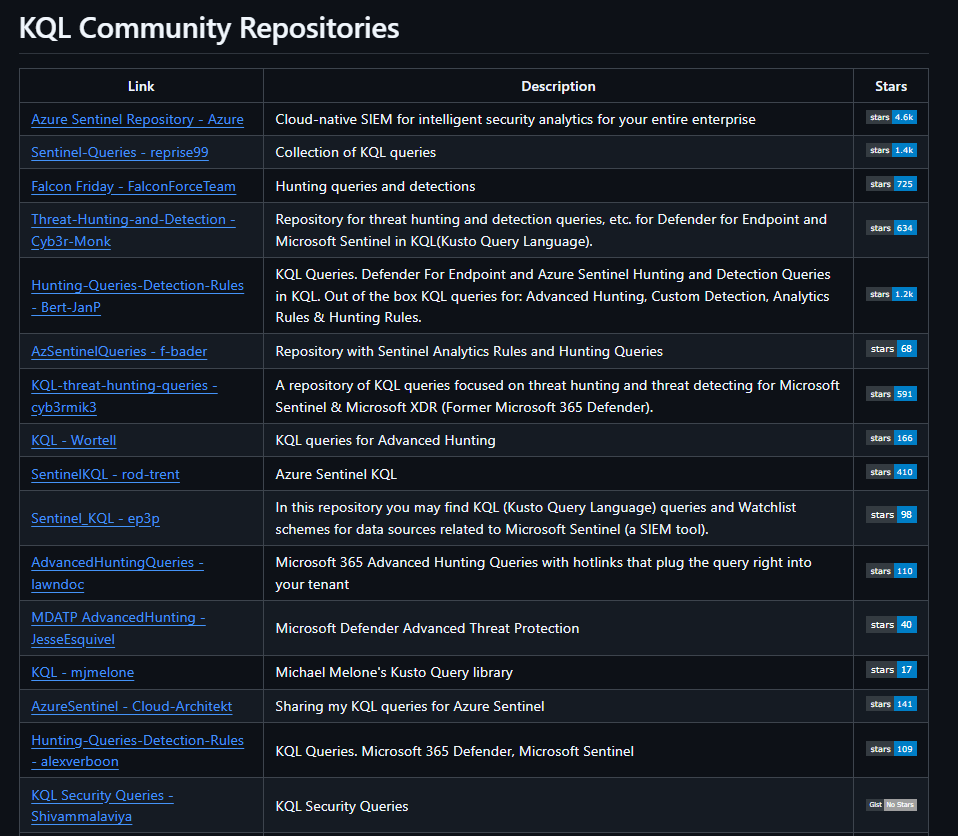The image size is (958, 836).
Task: Click the 1.4k stars badge
Action: 891,150
